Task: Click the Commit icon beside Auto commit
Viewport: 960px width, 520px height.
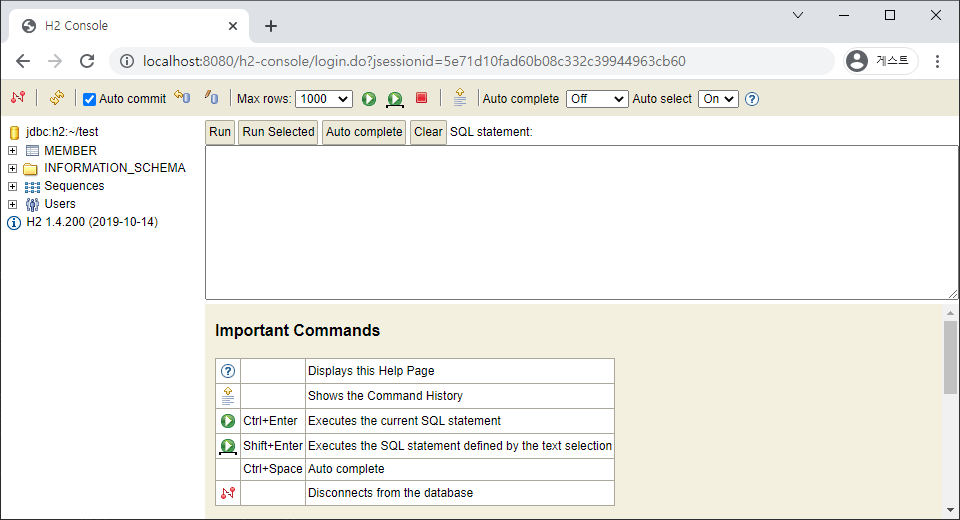Action: tap(182, 97)
